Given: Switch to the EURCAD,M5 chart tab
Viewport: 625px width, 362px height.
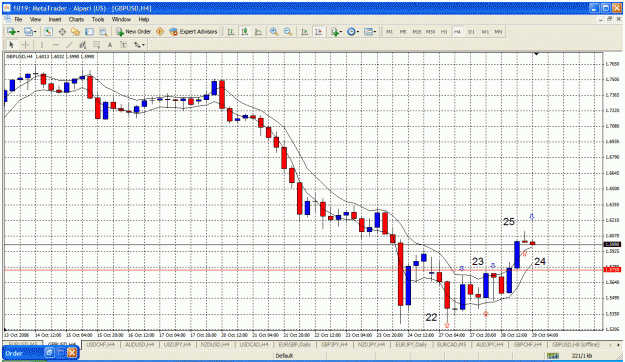Looking at the screenshot, I should click(452, 344).
